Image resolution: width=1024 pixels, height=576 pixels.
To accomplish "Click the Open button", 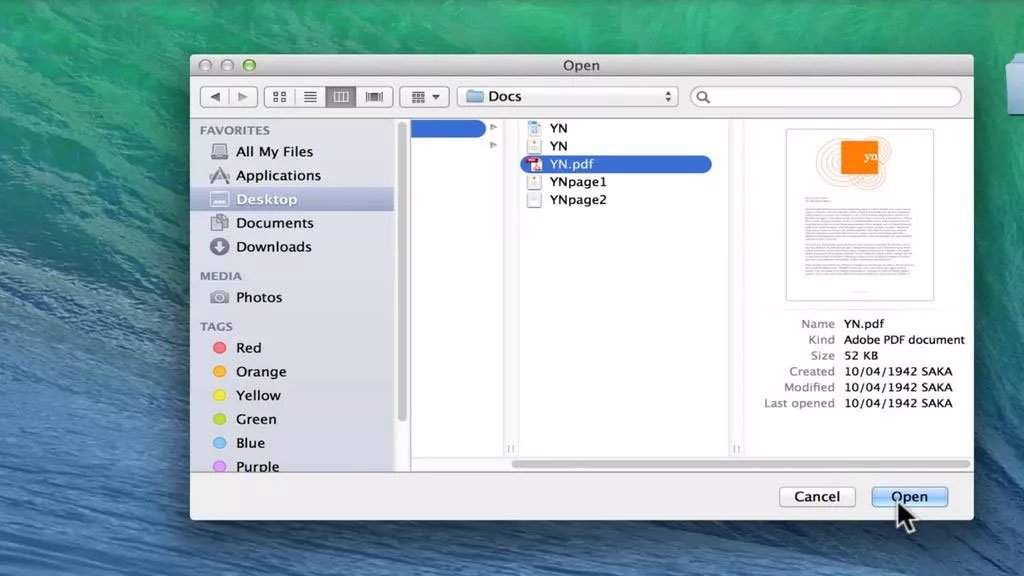I will [909, 496].
